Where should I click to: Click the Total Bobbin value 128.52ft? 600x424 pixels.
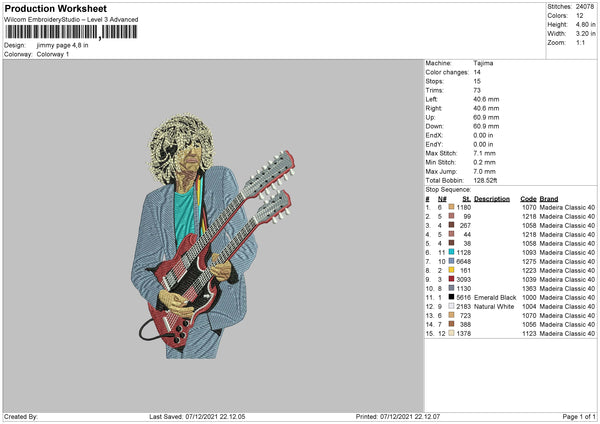485,180
